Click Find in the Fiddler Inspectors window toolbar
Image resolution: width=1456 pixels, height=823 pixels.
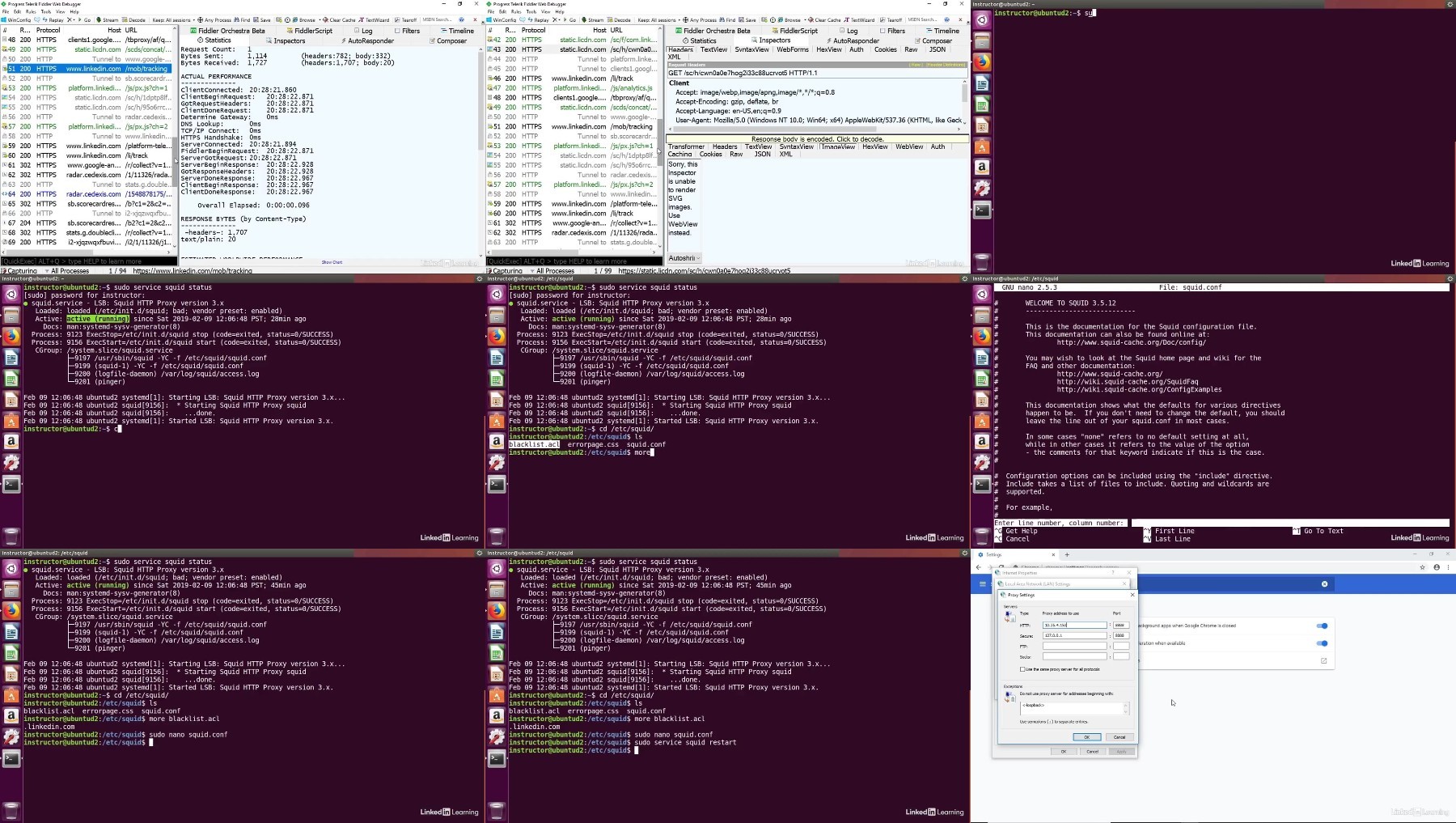click(x=727, y=19)
